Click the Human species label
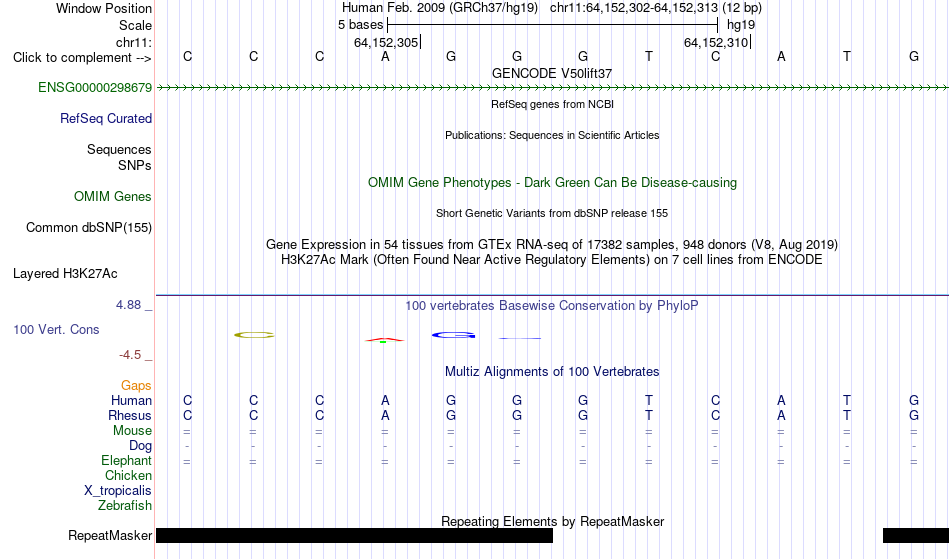The image size is (950, 559). pos(131,400)
